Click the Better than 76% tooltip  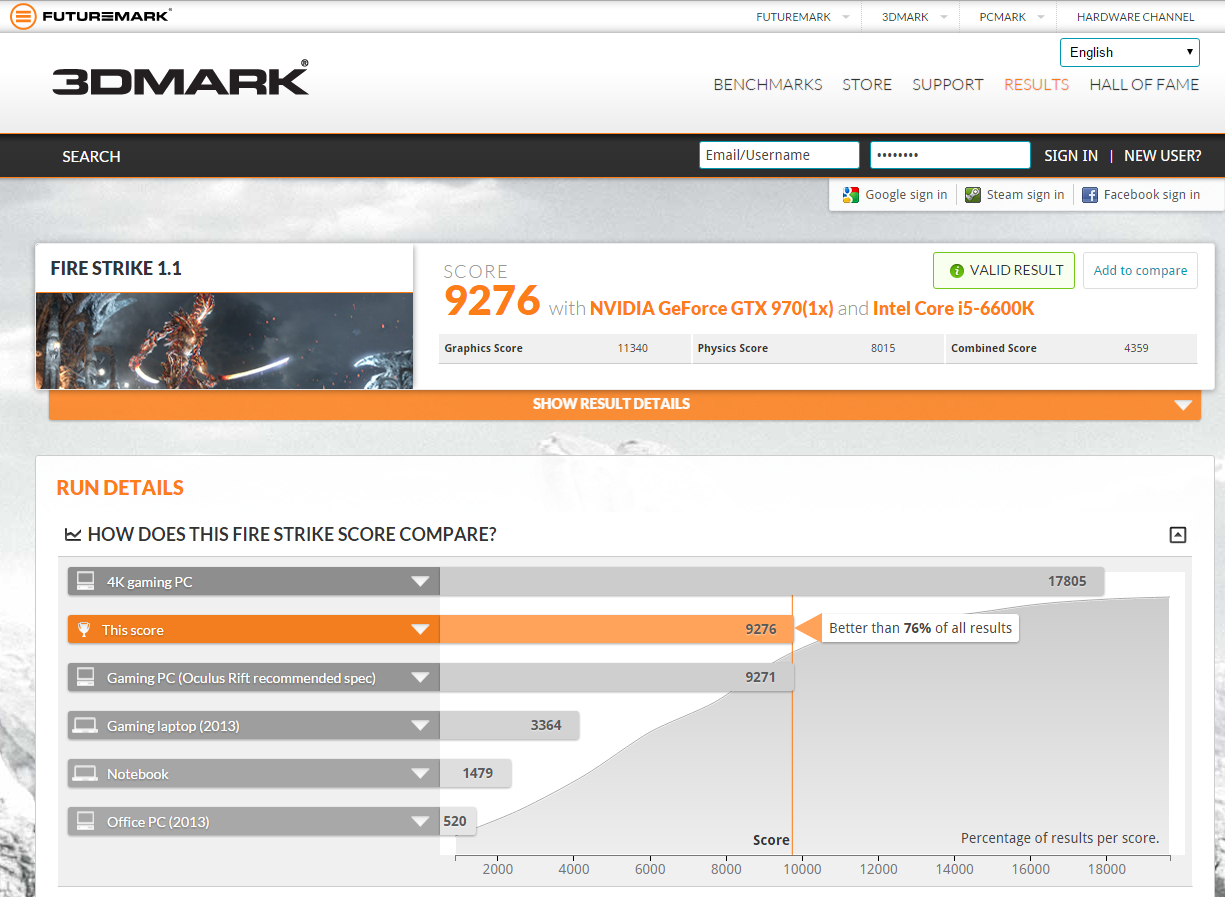(x=920, y=628)
